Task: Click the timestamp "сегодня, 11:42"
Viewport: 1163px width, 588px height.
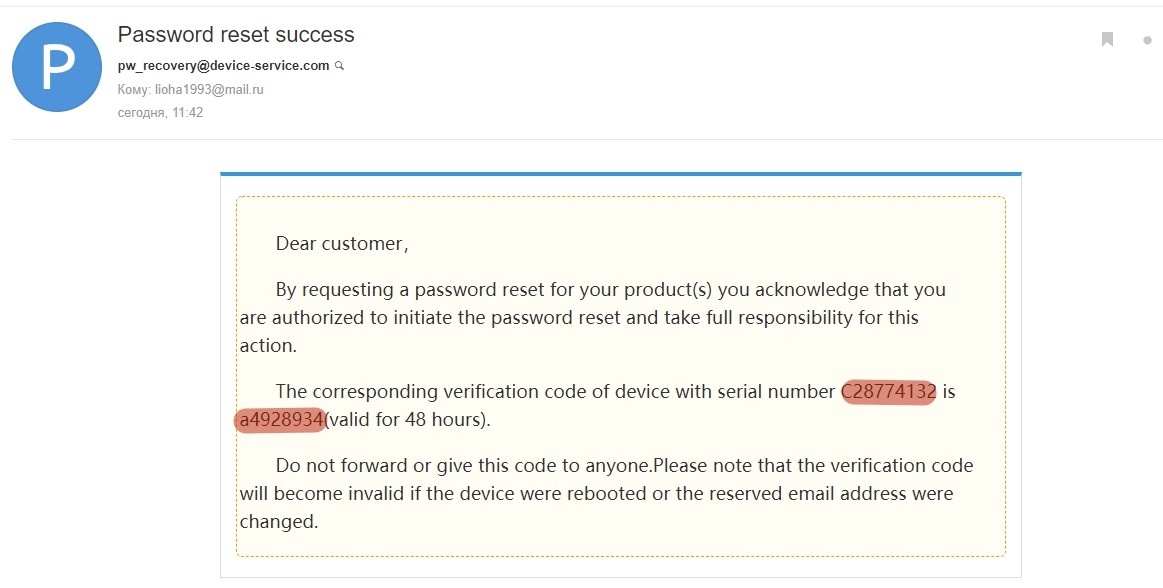Action: coord(160,113)
